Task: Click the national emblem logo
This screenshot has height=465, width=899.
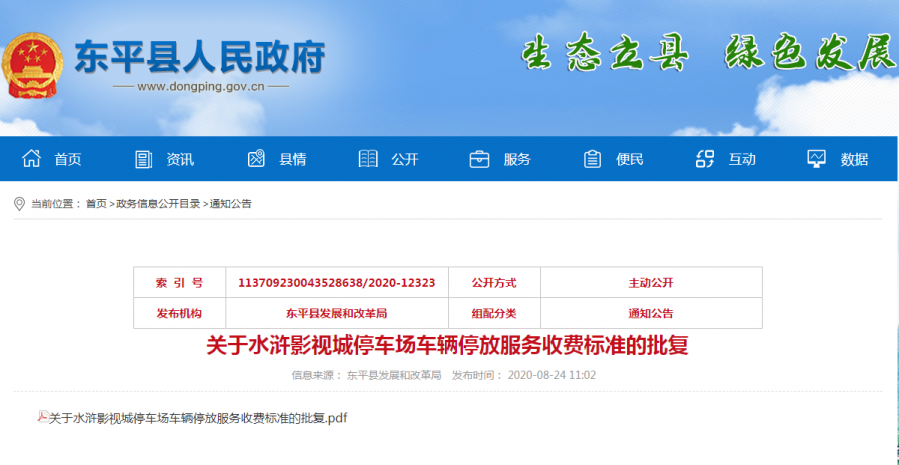Action: pyautogui.click(x=32, y=64)
